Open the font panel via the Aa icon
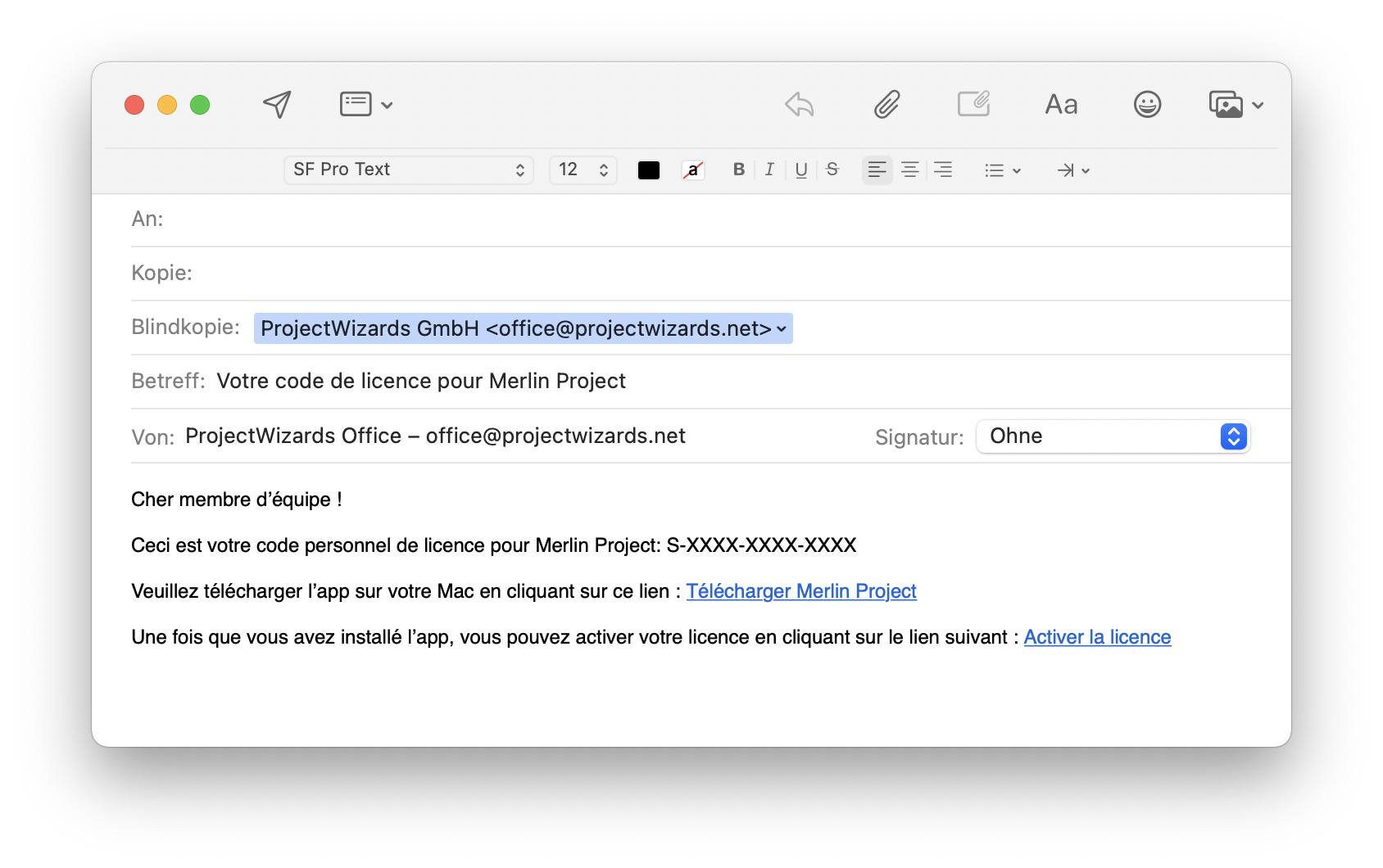Screen dimensions: 1383x868 click(x=1060, y=104)
